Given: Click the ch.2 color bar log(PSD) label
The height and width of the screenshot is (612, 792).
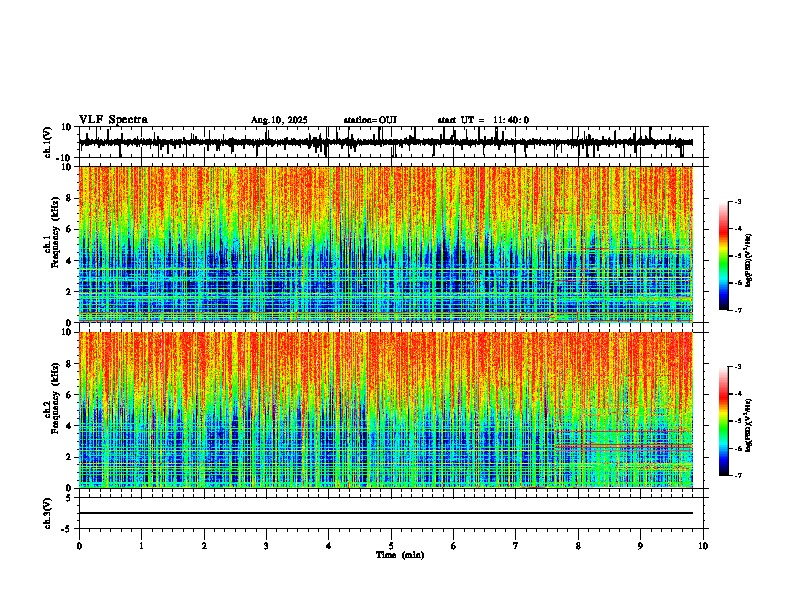Looking at the screenshot, I should point(748,425).
